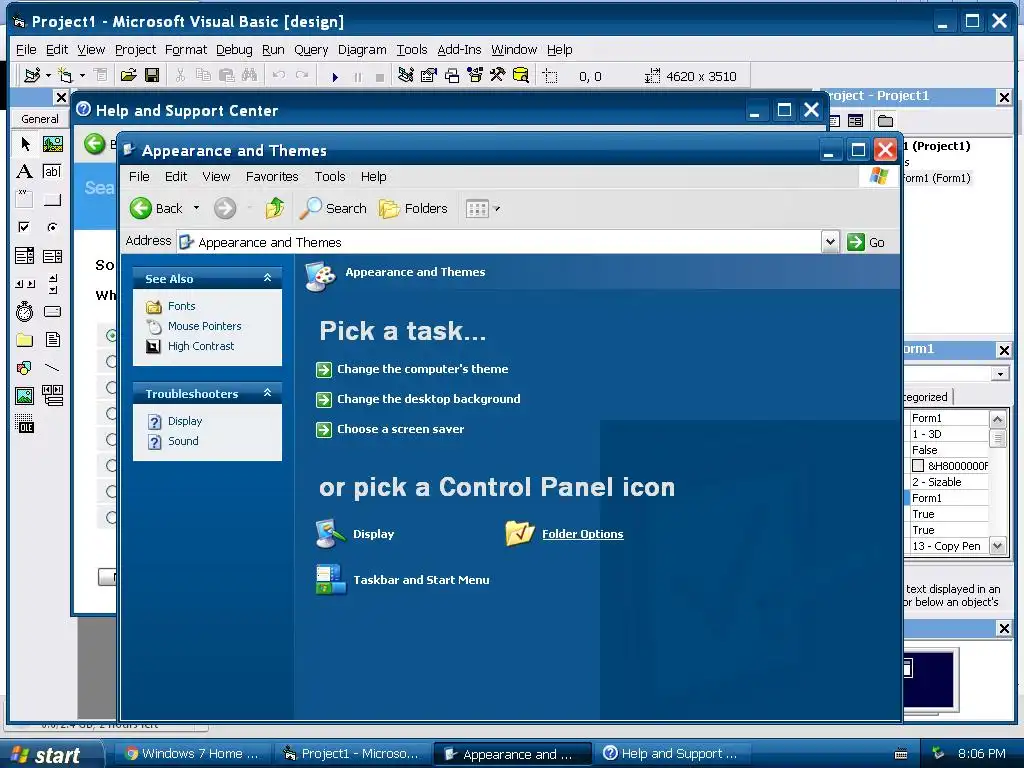
Task: Select the VScrollBar control in toolbox
Action: pos(52,283)
